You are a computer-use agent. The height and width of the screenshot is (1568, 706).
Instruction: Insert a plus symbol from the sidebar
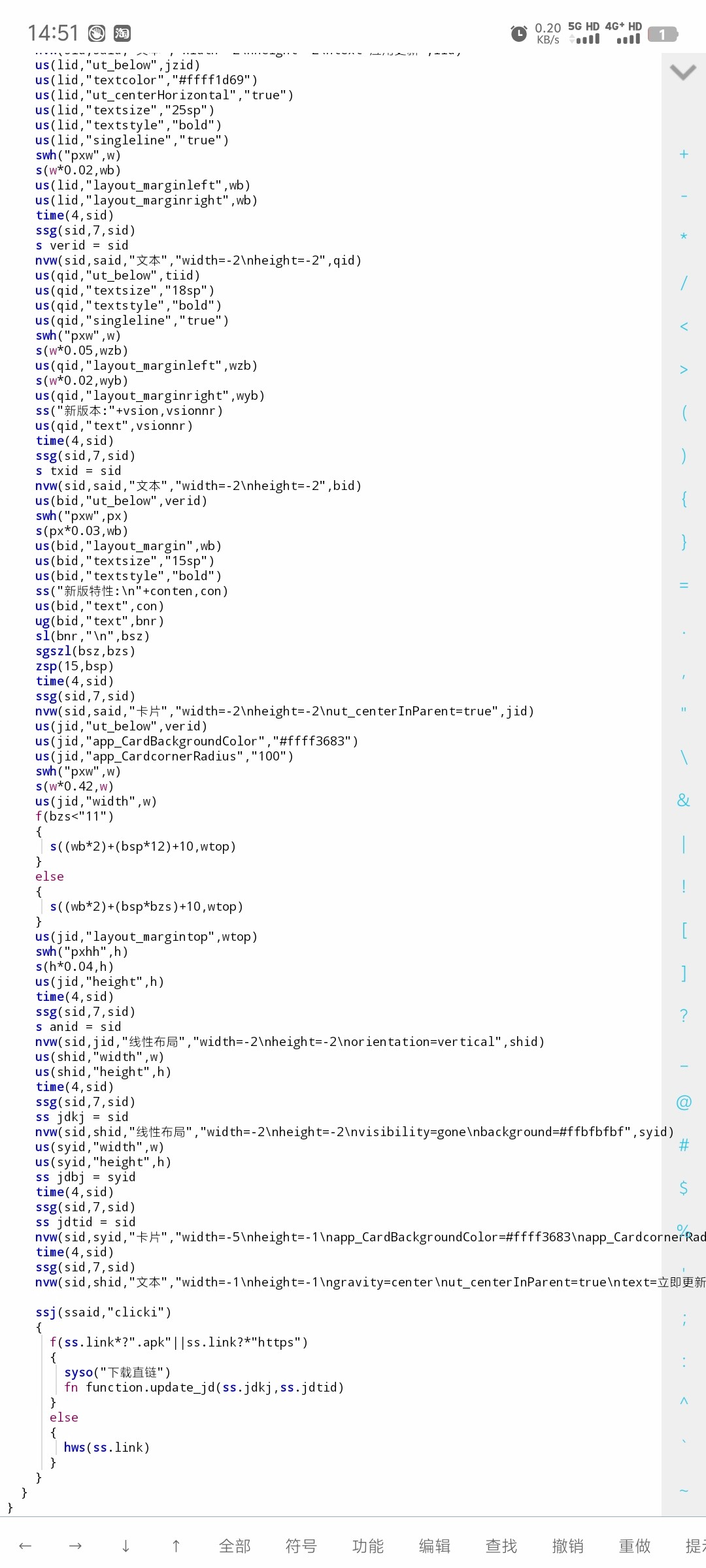[684, 154]
